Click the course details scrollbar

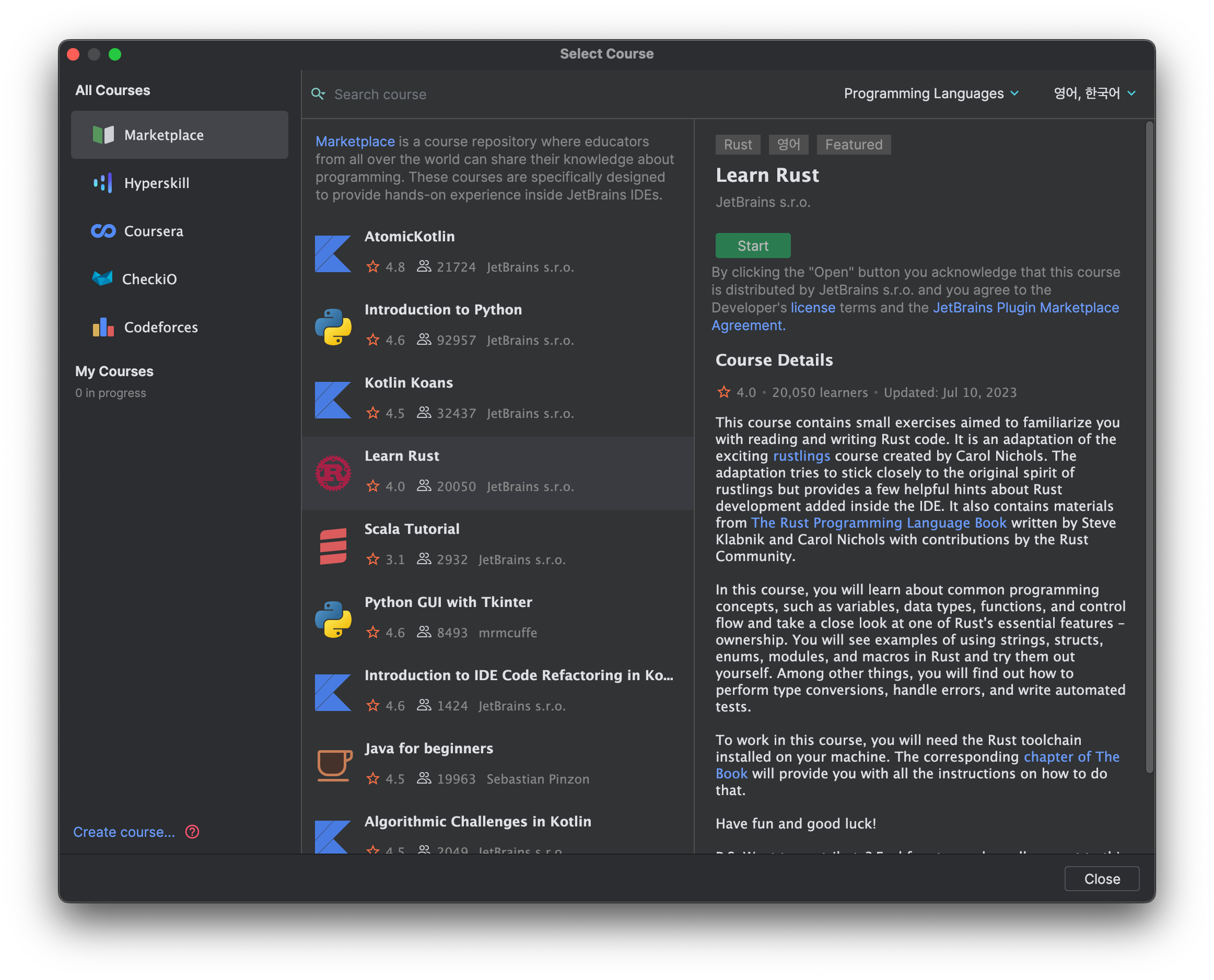pos(1149,446)
